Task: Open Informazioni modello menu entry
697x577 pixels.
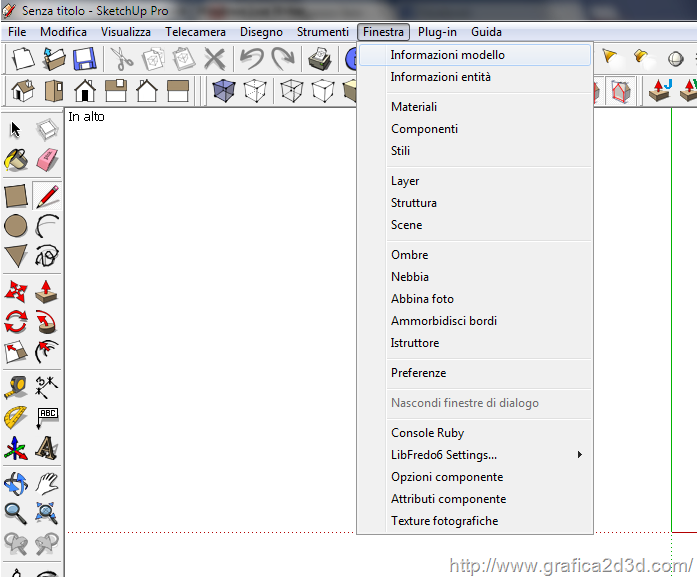Action: (447, 55)
